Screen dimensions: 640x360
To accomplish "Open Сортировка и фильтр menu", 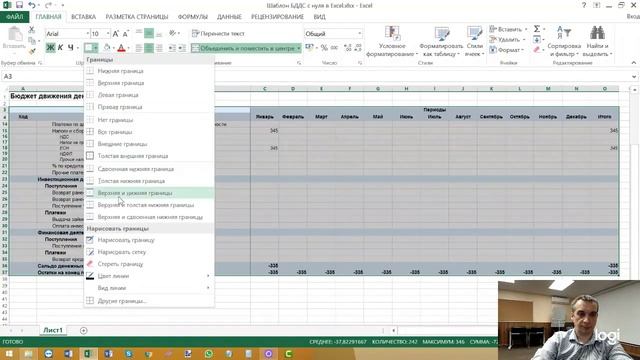I will pyautogui.click(x=564, y=41).
